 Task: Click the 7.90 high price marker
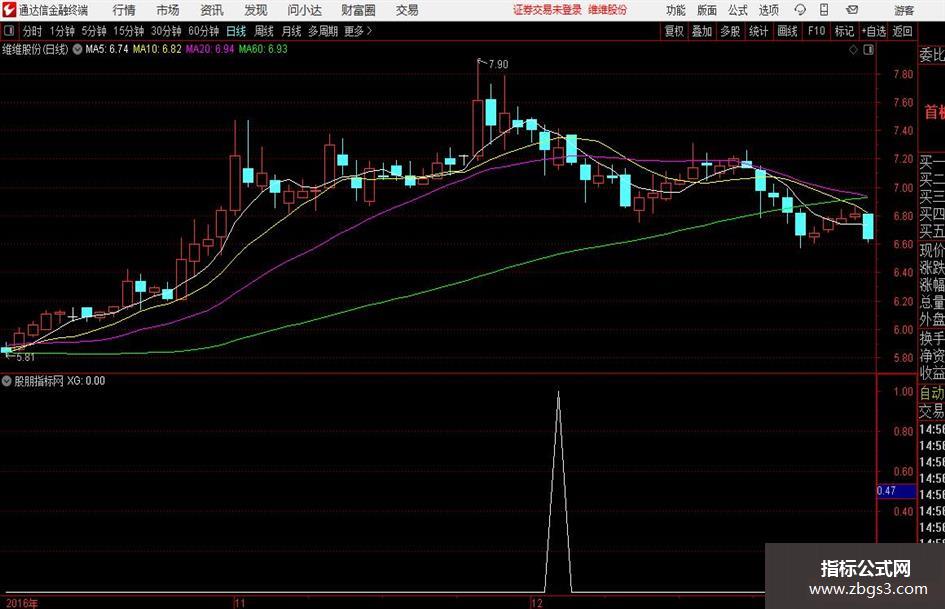tap(498, 64)
